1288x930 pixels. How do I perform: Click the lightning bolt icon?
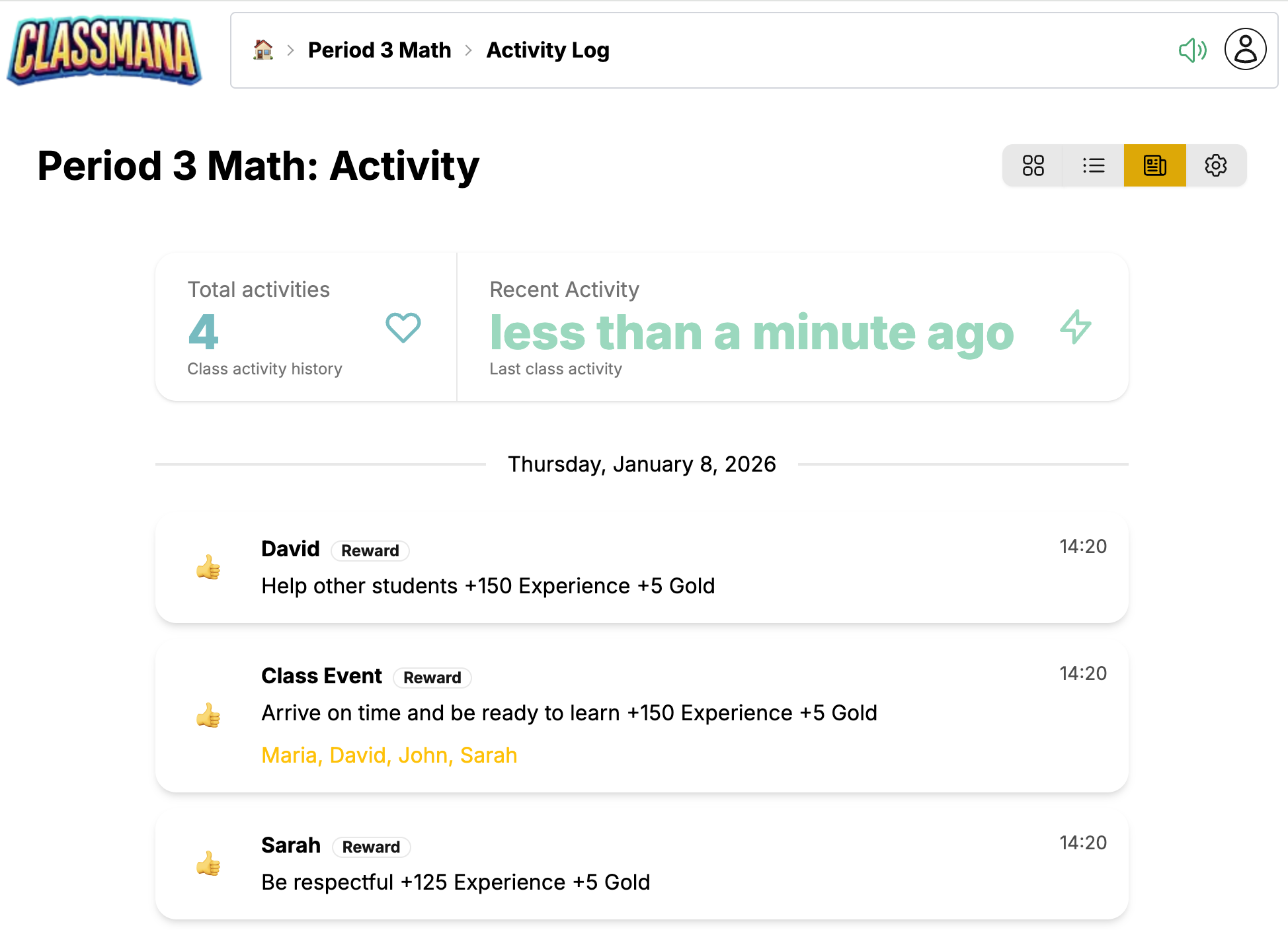click(1076, 327)
